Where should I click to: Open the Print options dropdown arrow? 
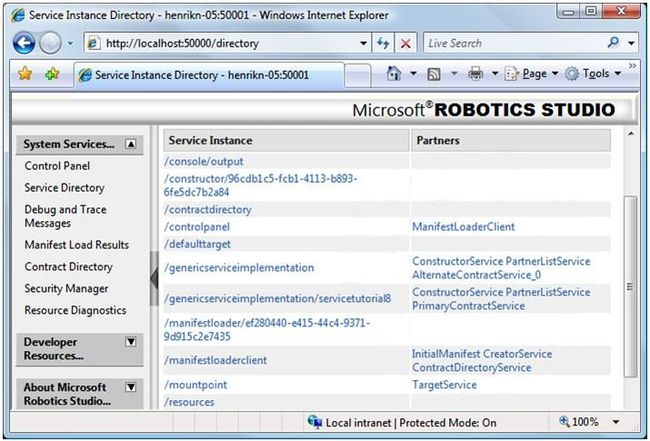point(495,74)
